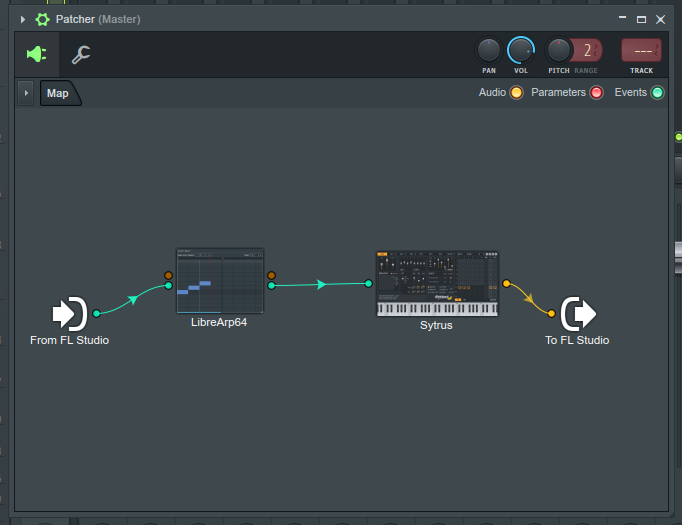Click the event cable arrow between LibreArp64 and Sytrus
Screen dimensions: 682x525
tap(321, 284)
